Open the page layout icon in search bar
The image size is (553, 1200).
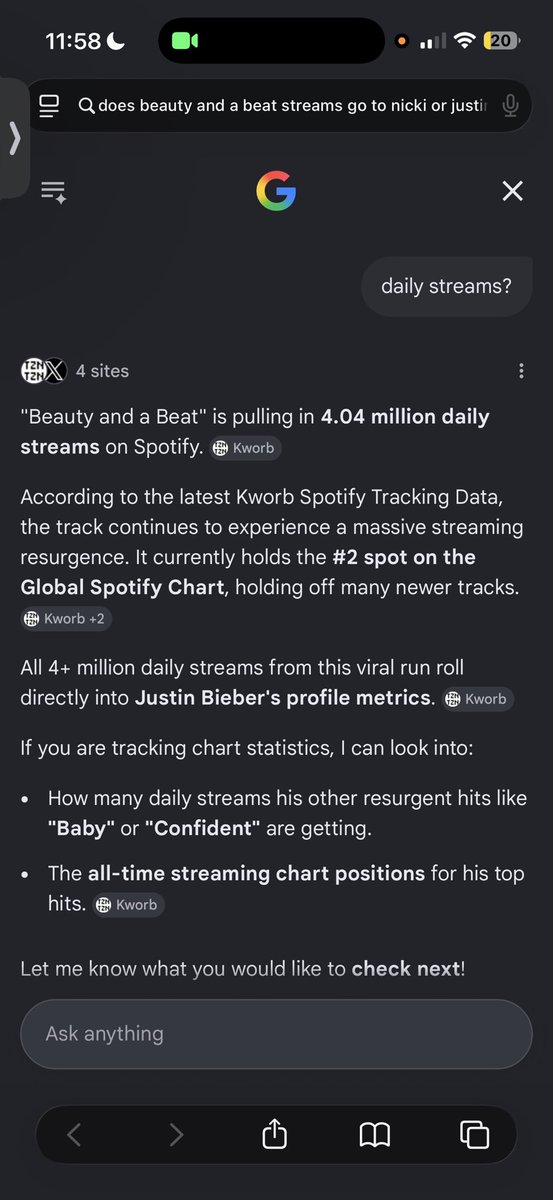tap(49, 106)
